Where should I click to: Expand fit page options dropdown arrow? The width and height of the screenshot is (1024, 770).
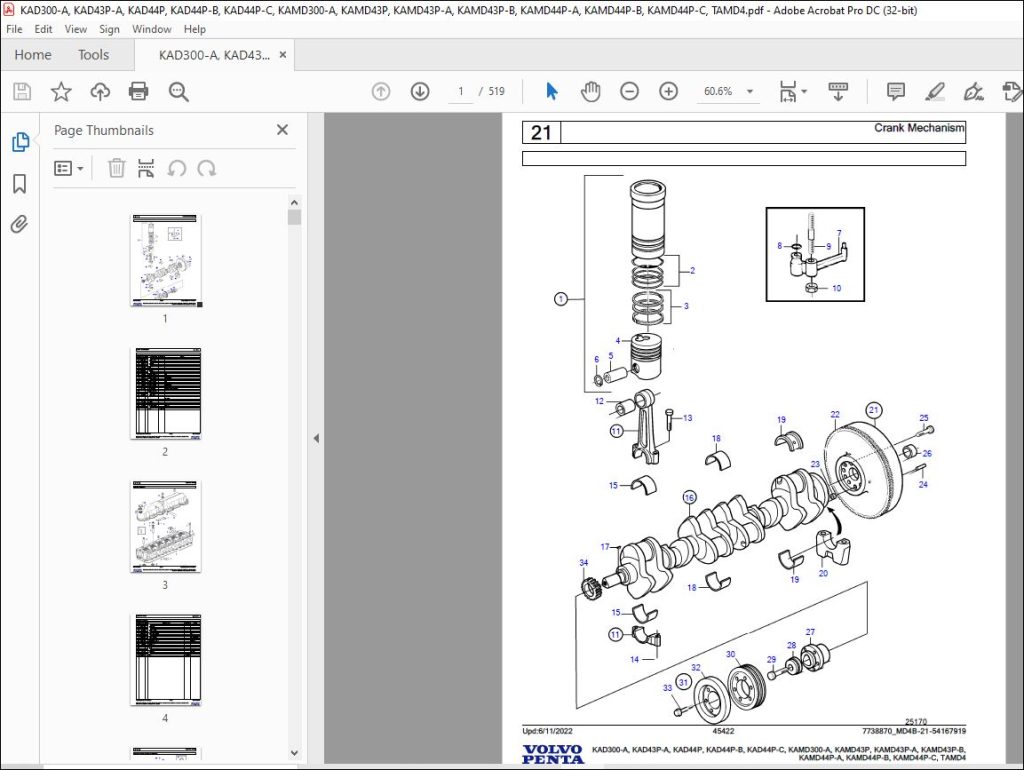tap(804, 91)
